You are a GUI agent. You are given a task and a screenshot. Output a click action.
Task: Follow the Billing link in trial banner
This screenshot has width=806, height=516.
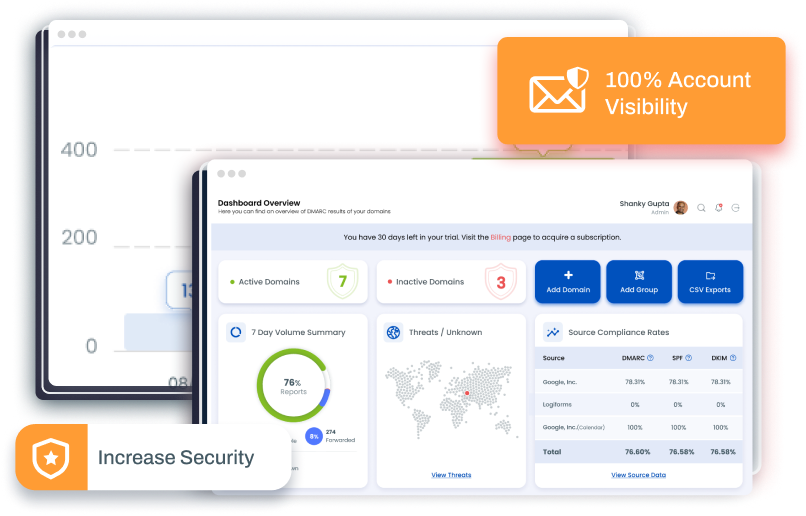tap(501, 238)
